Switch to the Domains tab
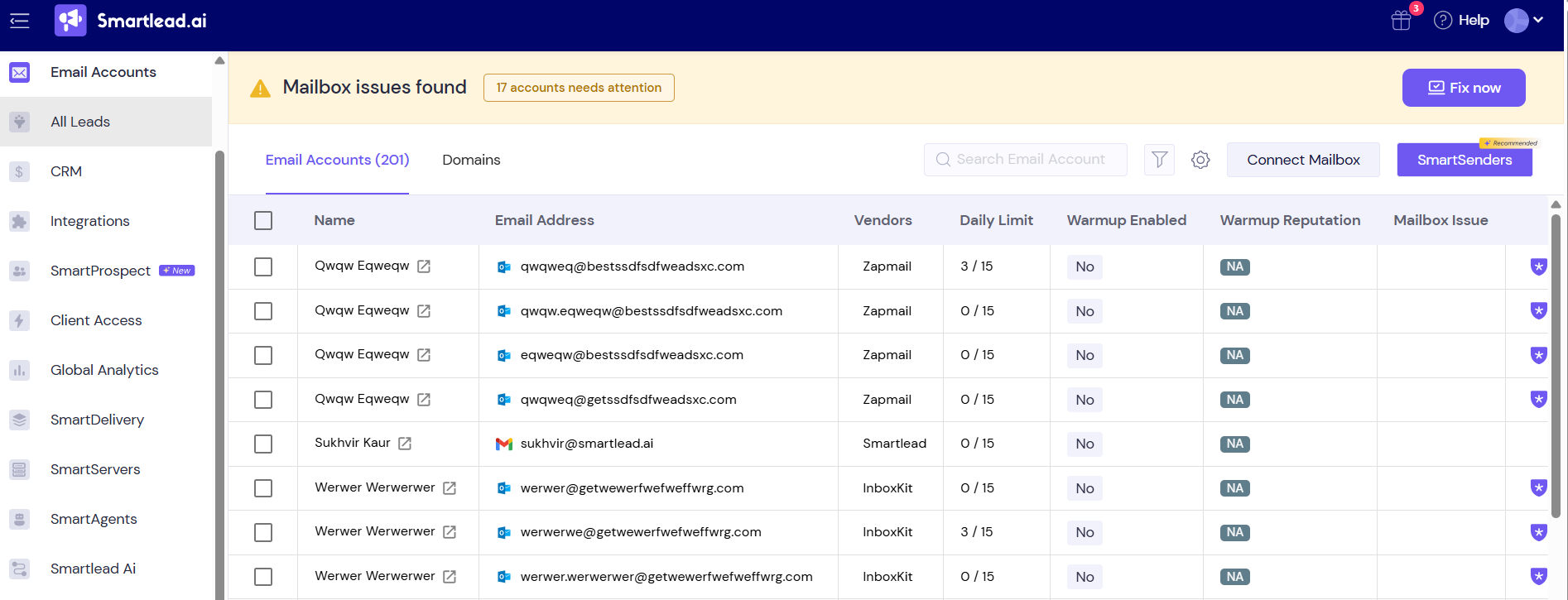 pos(471,160)
